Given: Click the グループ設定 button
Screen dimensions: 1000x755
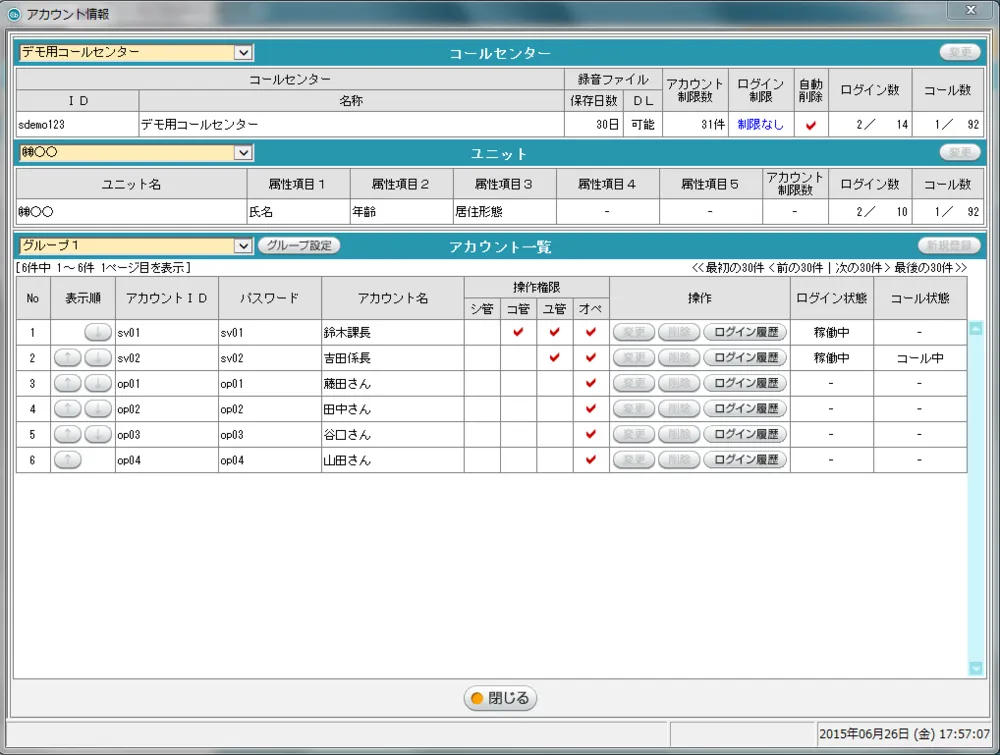Looking at the screenshot, I should click(298, 246).
